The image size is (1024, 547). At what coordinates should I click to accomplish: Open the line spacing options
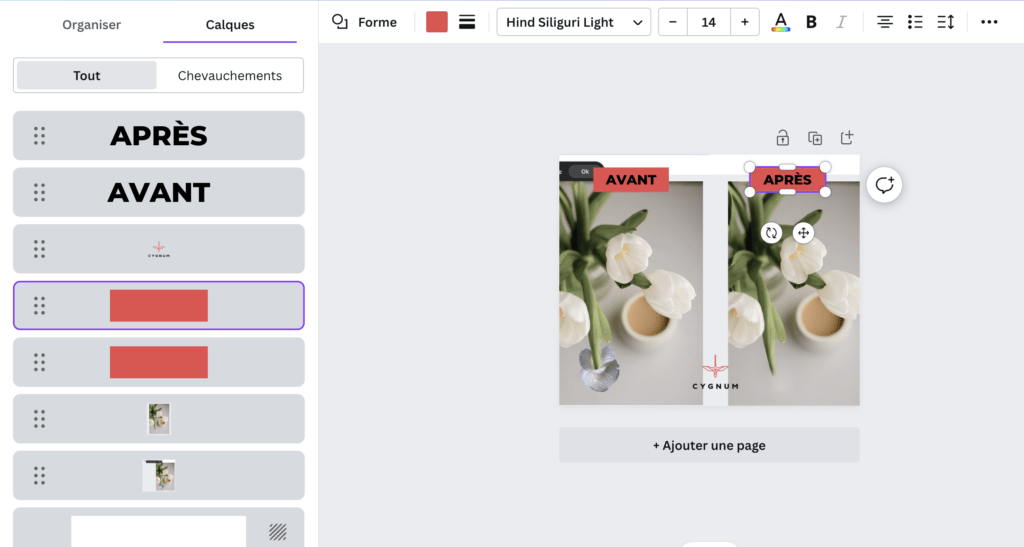coord(945,22)
